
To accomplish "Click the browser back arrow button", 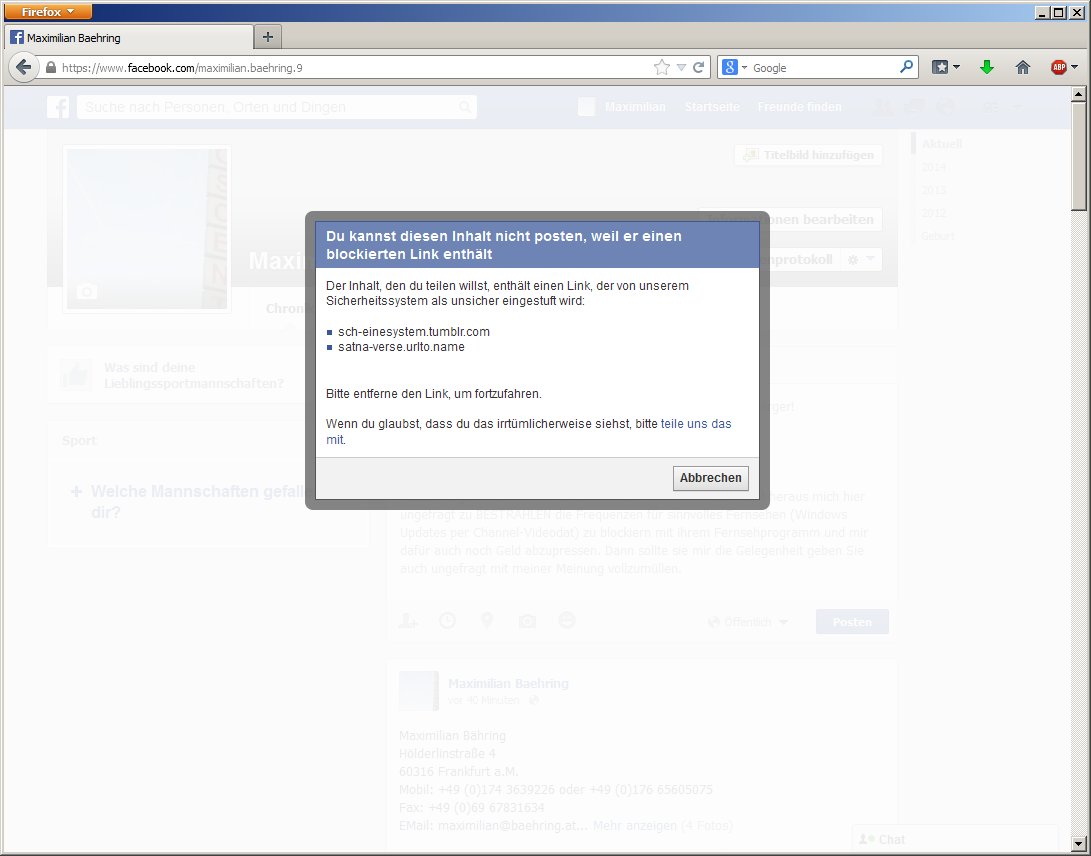I will click(23, 67).
